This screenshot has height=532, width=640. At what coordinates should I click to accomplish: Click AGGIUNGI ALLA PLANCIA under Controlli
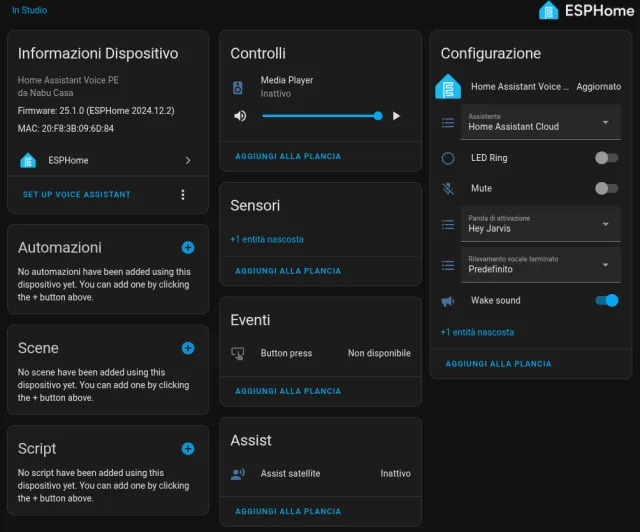click(288, 156)
